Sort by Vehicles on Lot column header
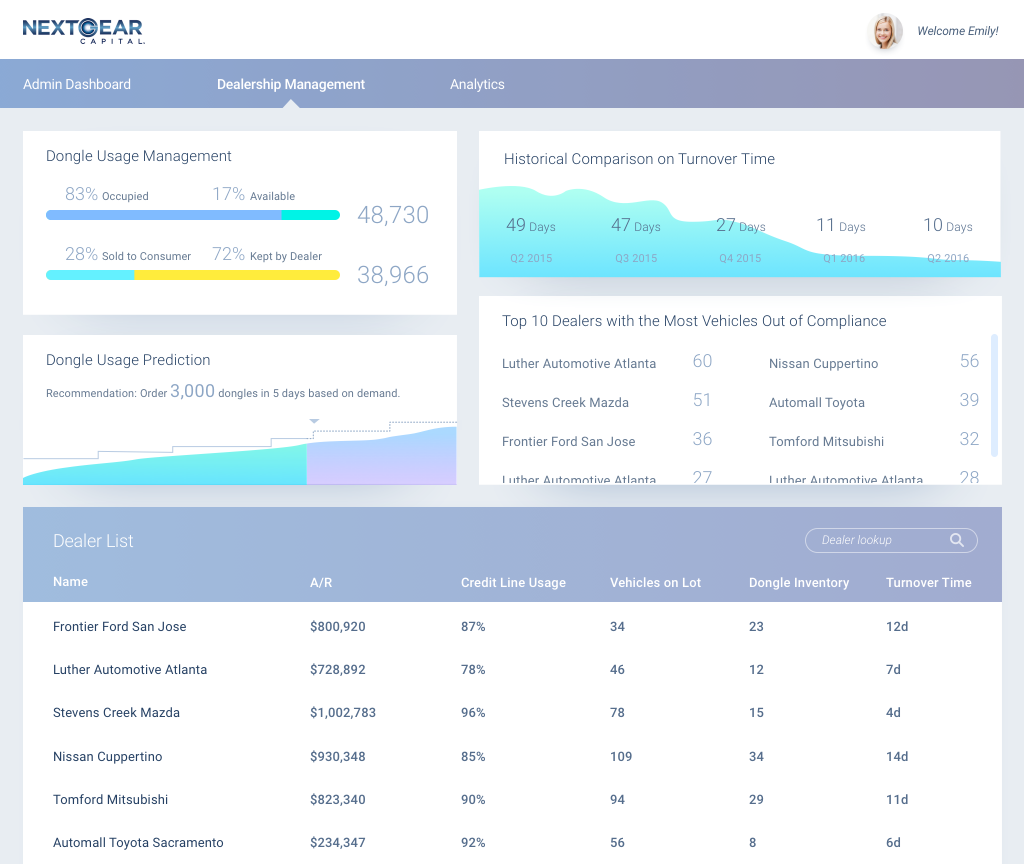 [x=655, y=583]
